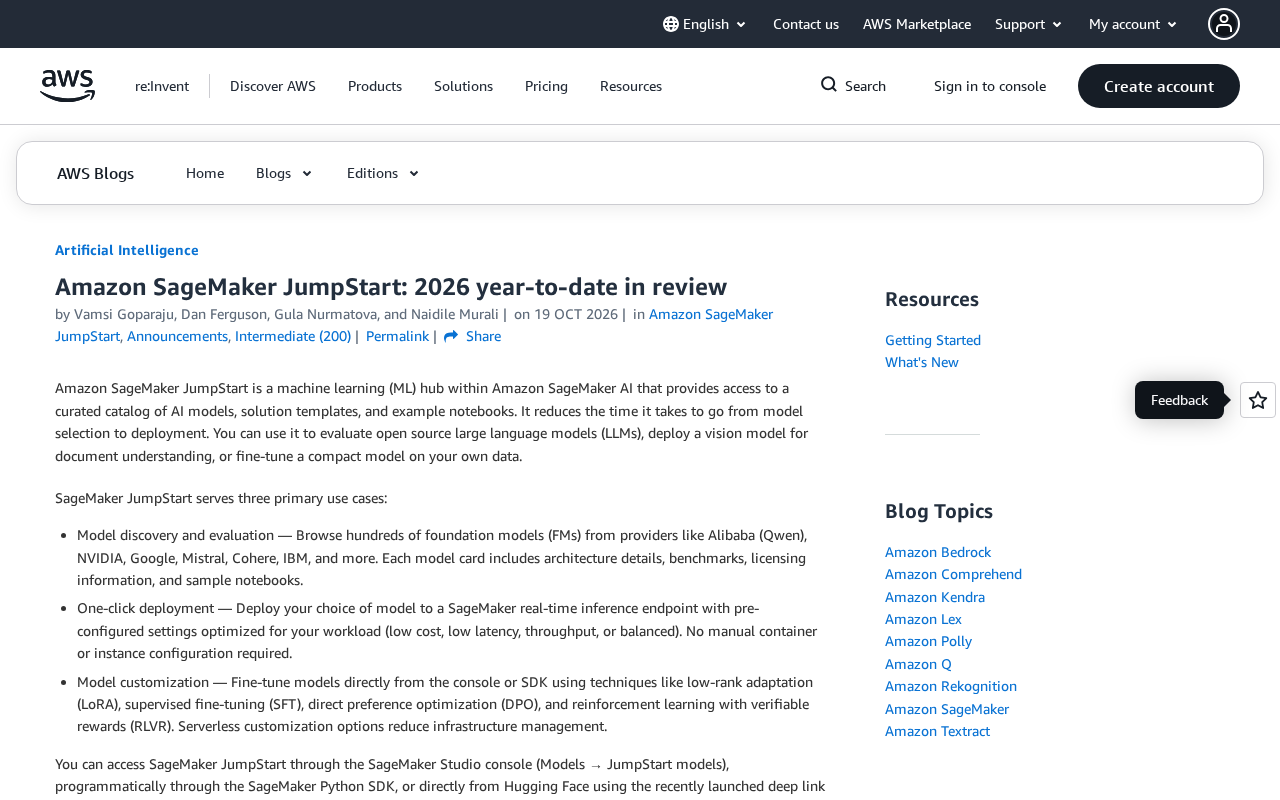1280x800 pixels.
Task: Click the globe language icon
Action: 671,24
